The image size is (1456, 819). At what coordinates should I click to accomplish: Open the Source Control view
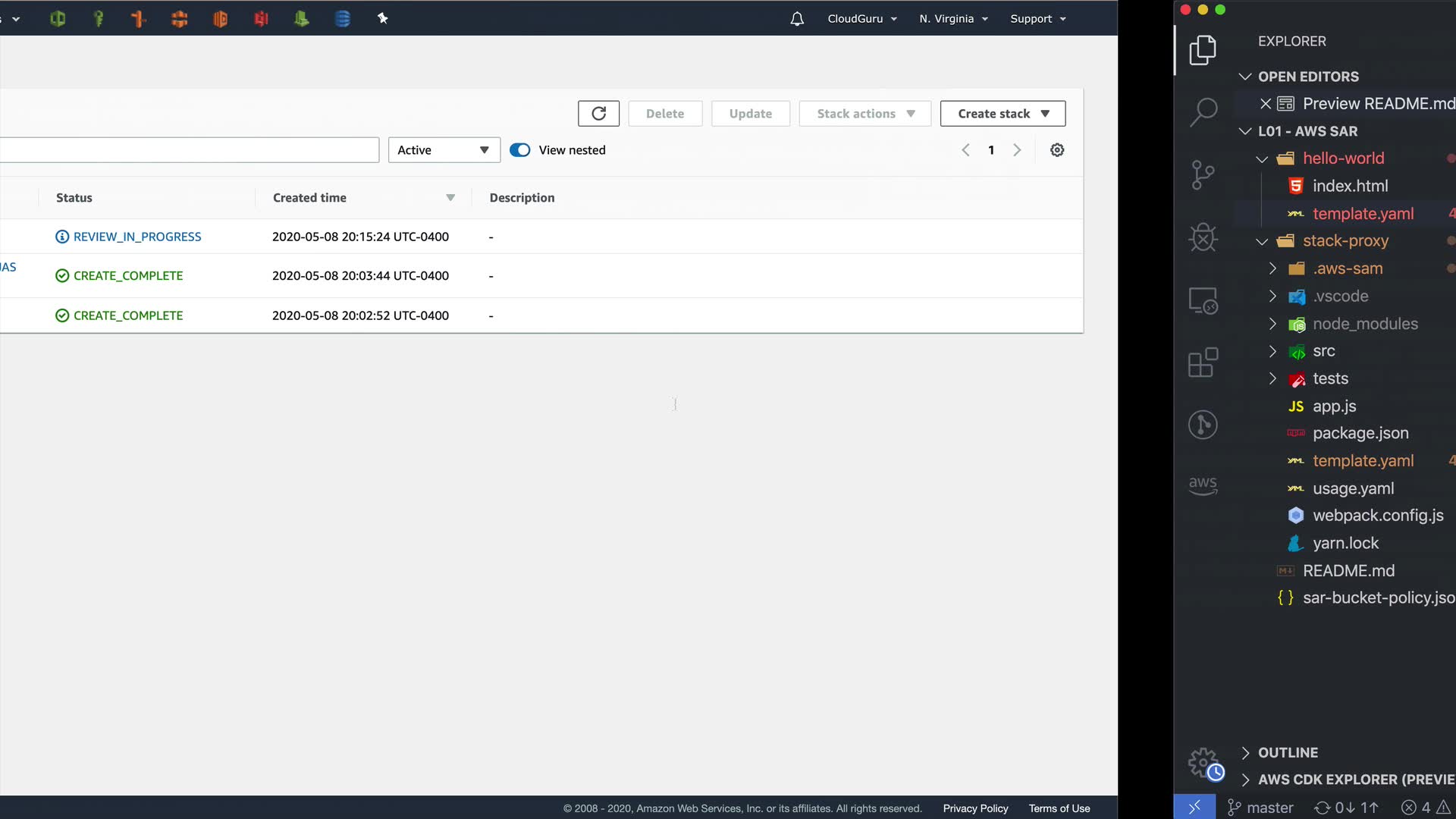tap(1203, 175)
